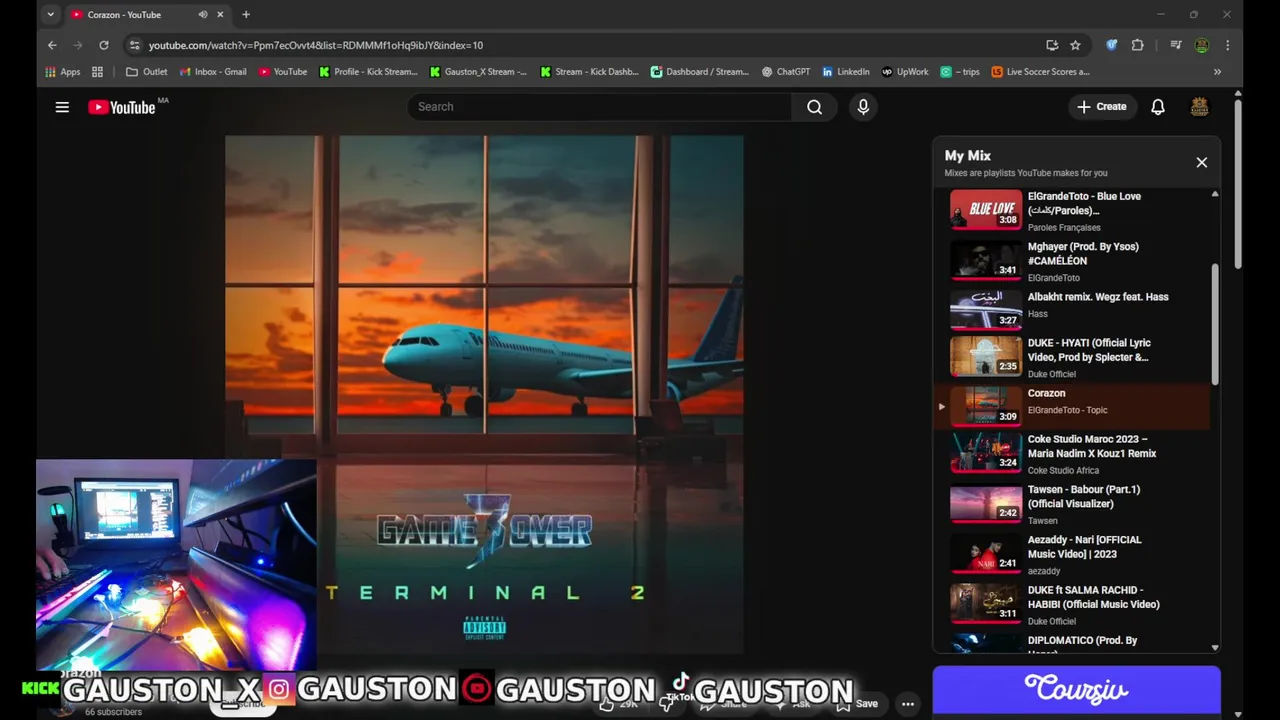The width and height of the screenshot is (1280, 720).
Task: Open the Coursiv advertisement banner
Action: pos(1076,690)
